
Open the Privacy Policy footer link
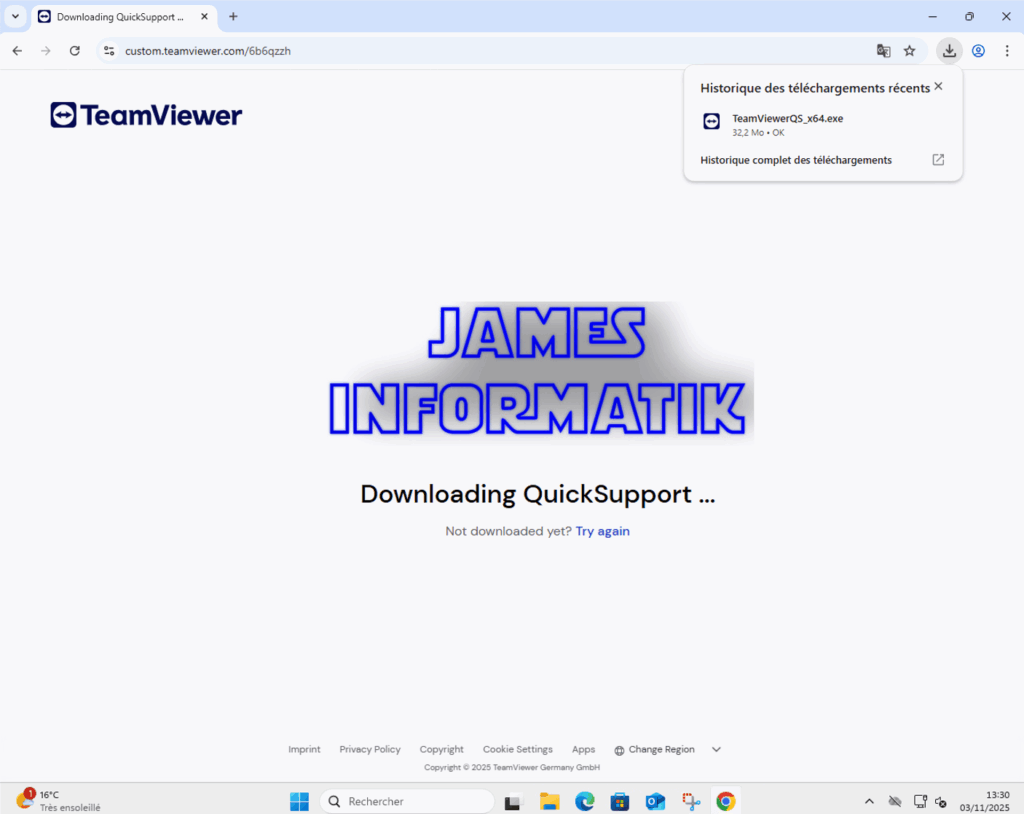click(370, 750)
